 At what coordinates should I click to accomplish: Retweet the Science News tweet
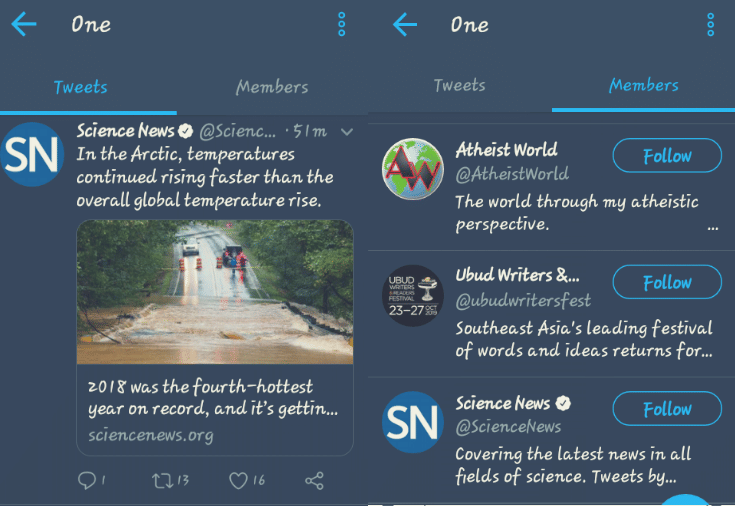tap(162, 481)
